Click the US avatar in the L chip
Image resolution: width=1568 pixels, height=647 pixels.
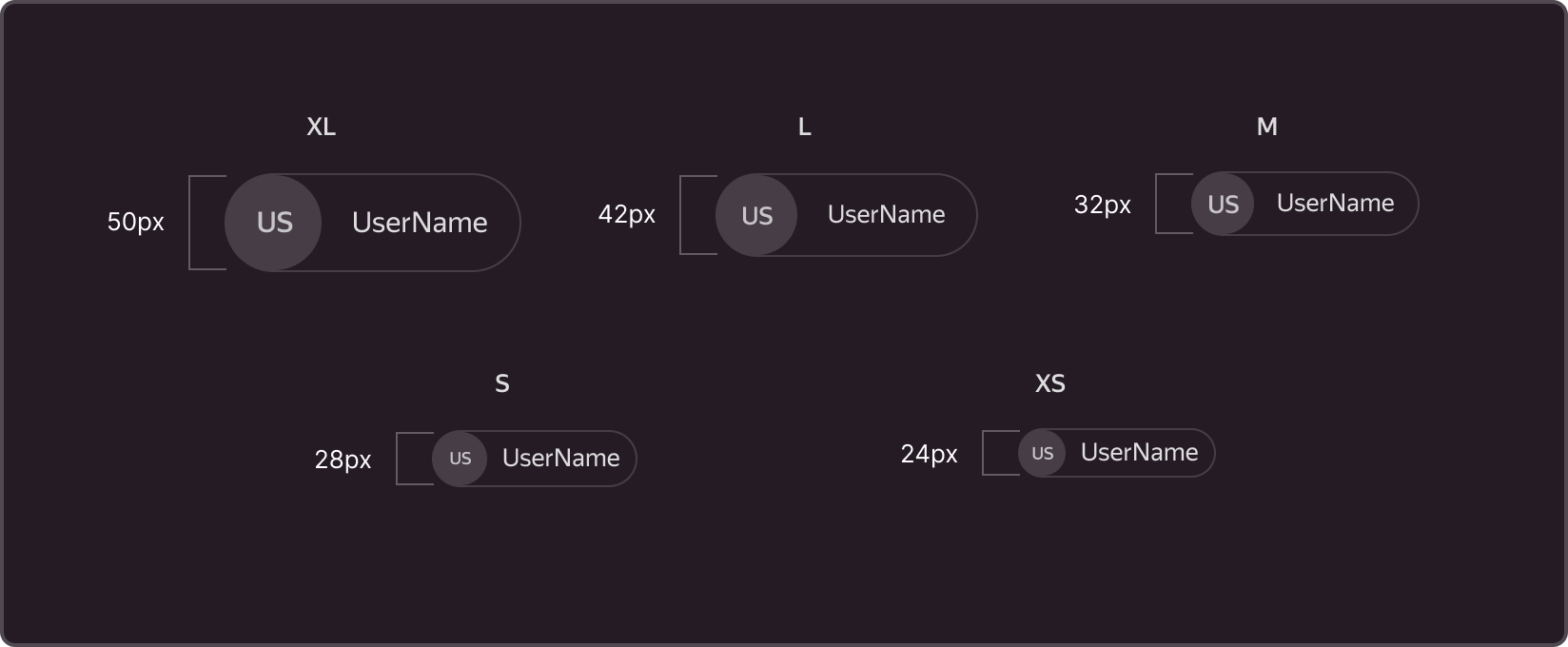pos(756,215)
